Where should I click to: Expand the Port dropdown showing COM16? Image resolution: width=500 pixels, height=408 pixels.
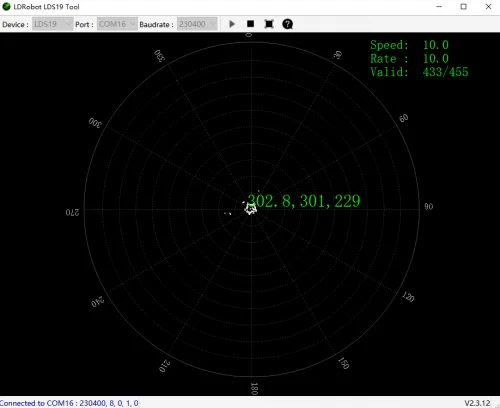[x=117, y=24]
